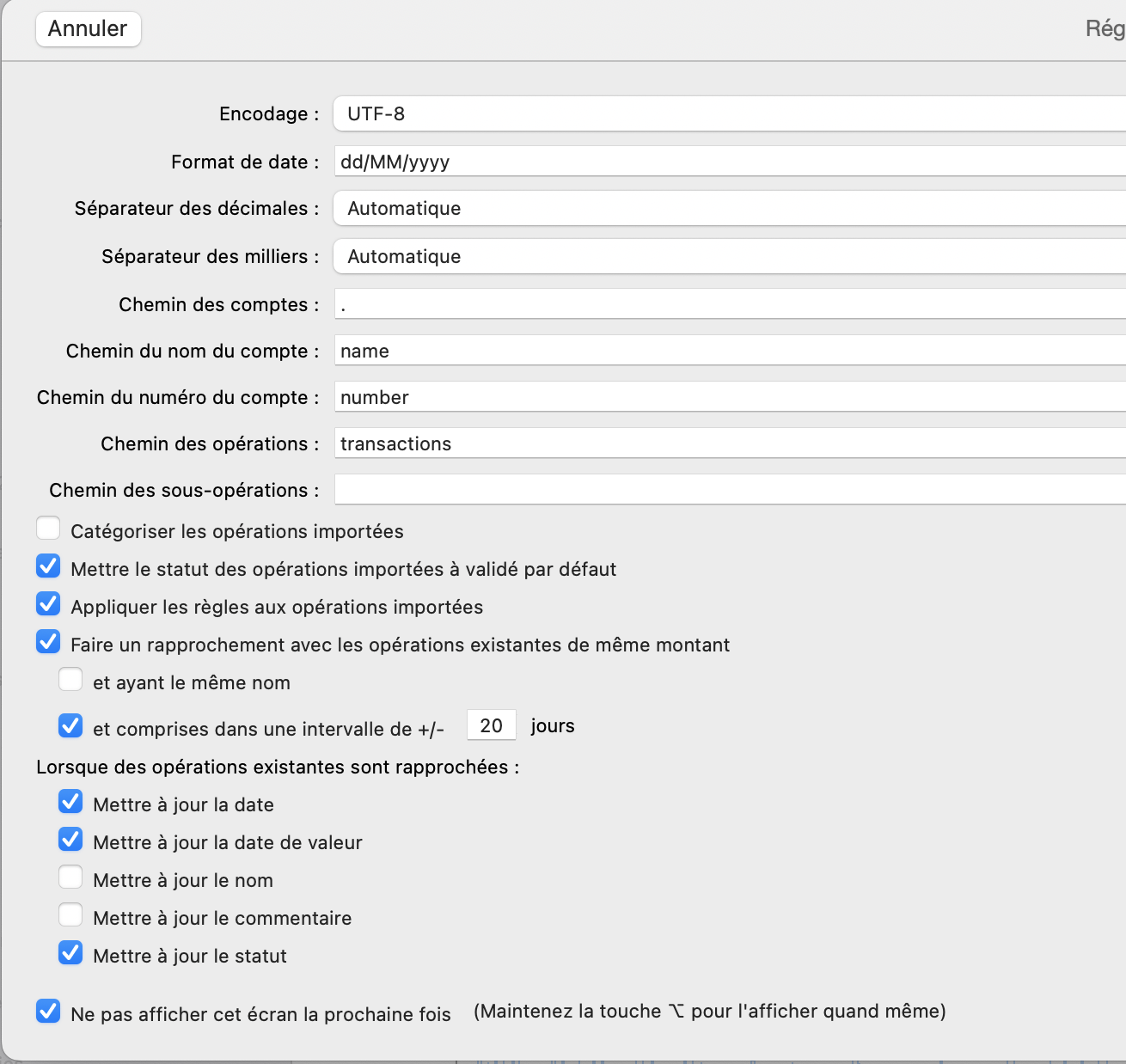The image size is (1126, 1064).
Task: Toggle Ne pas afficher cet écran checkbox
Action: click(48, 1012)
